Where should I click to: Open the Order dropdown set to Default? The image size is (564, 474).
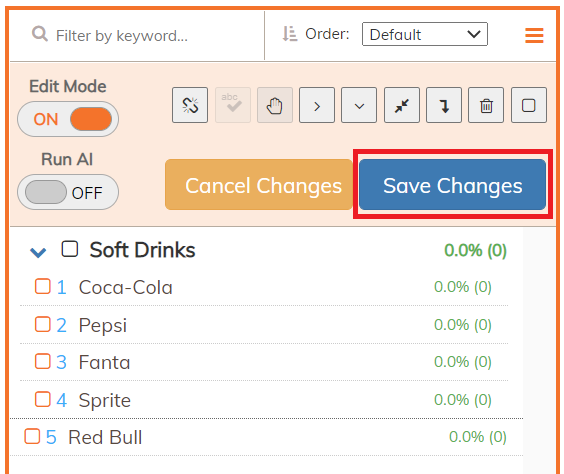tap(425, 34)
